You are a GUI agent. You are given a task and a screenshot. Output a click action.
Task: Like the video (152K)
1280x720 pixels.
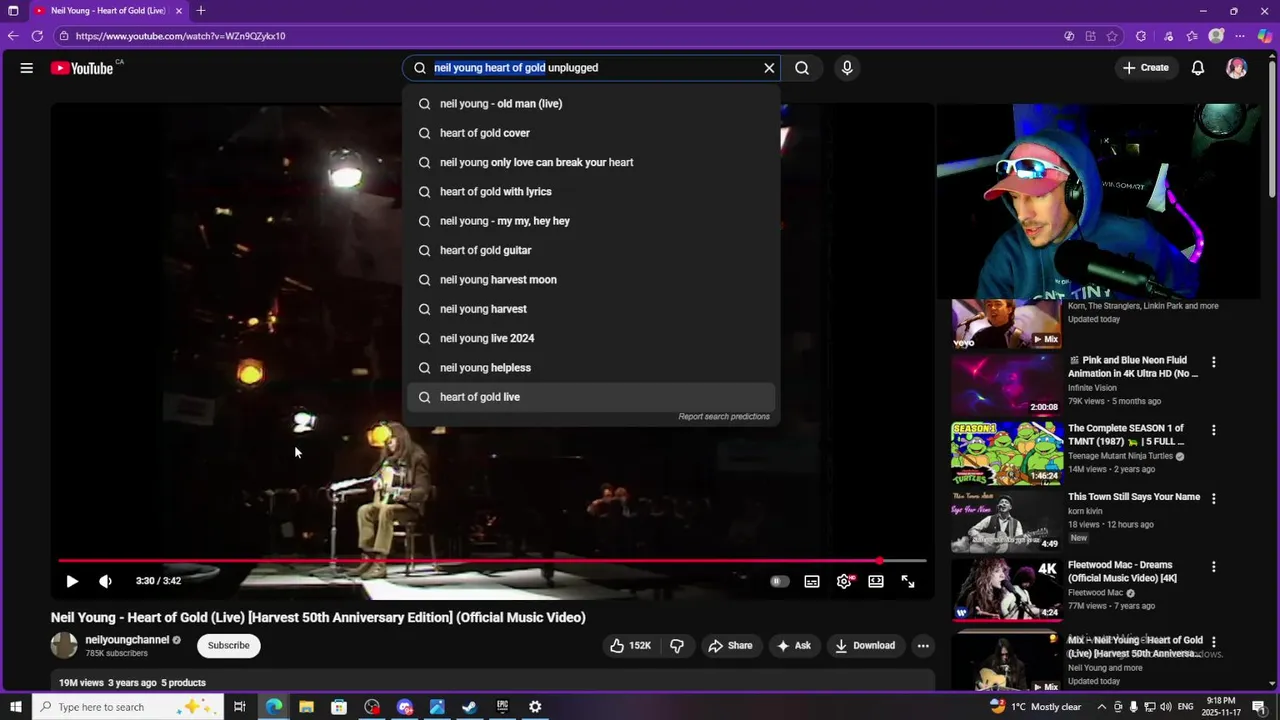click(630, 646)
